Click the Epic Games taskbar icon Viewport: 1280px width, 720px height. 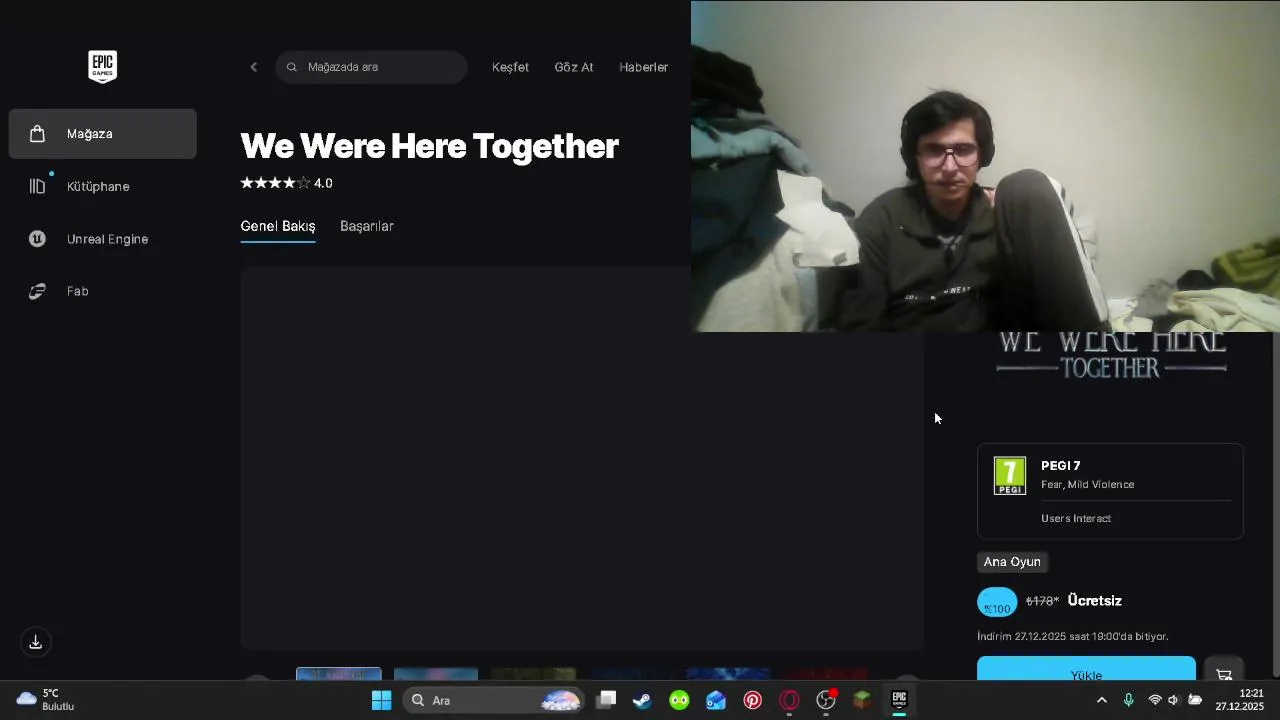tap(899, 700)
